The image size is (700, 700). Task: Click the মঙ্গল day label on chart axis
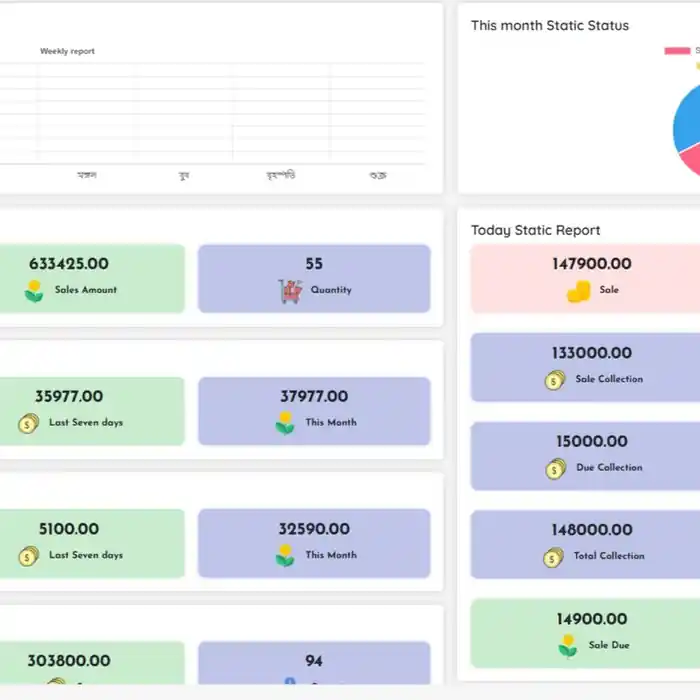point(87,175)
